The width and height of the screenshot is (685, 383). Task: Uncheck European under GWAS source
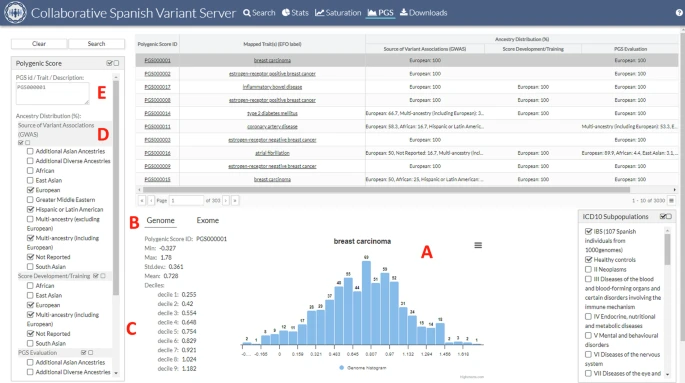point(30,190)
